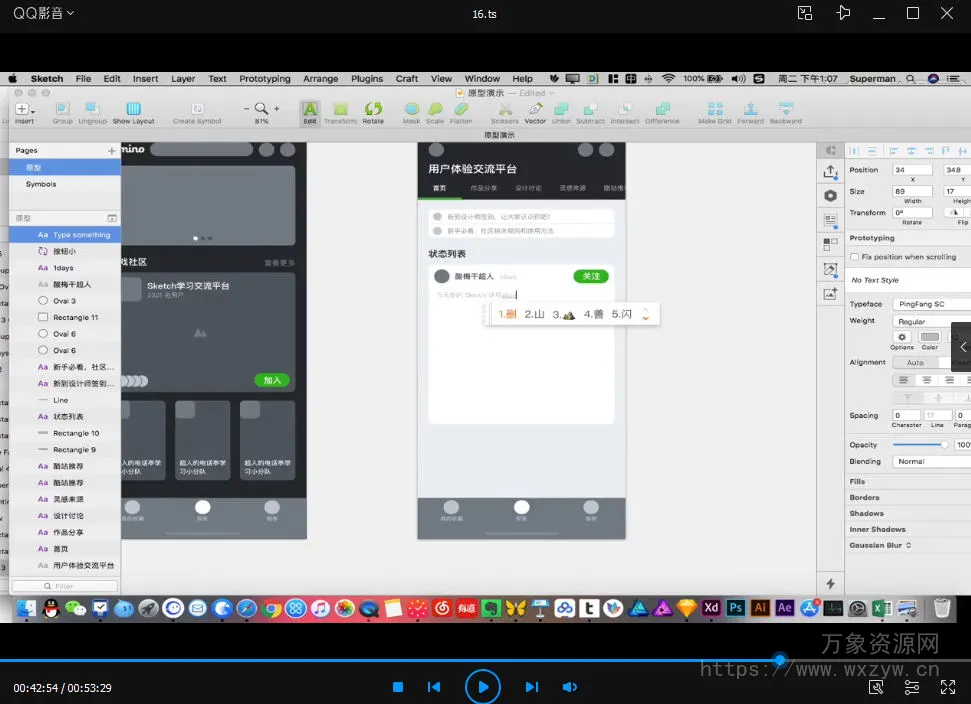This screenshot has width=971, height=704.
Task: Click the green 关注 button
Action: (x=590, y=276)
